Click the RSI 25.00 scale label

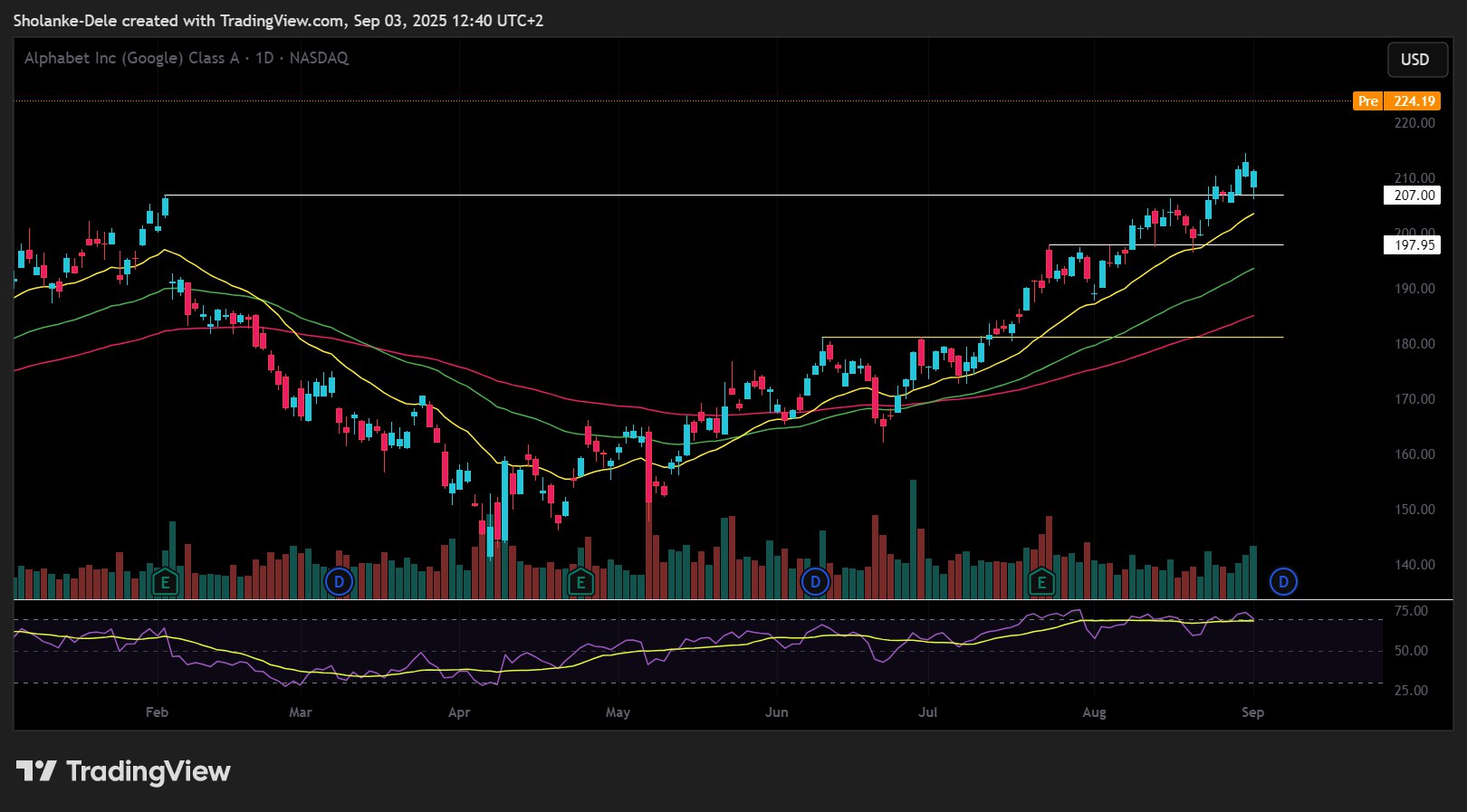tap(1411, 691)
